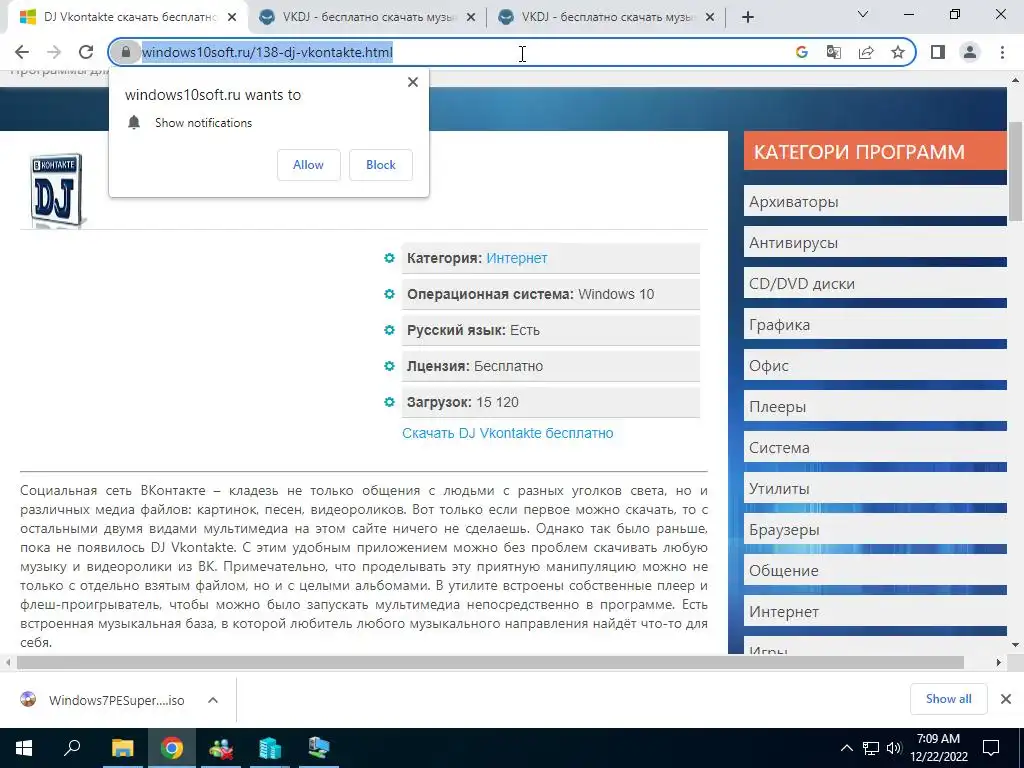Open Google search icon in address bar

802,52
